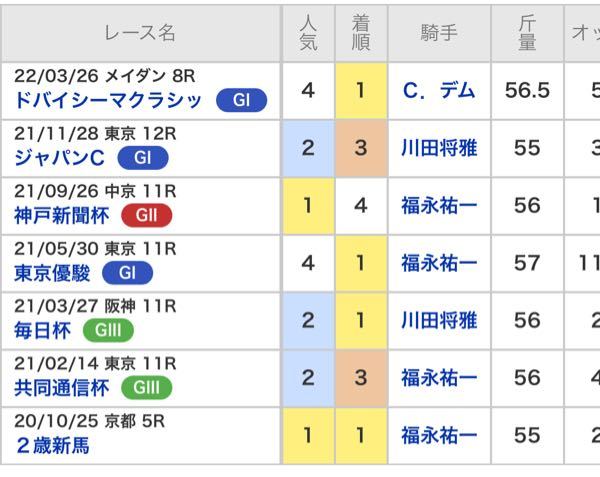Click the GI badge beside ジャパンC

point(142,158)
